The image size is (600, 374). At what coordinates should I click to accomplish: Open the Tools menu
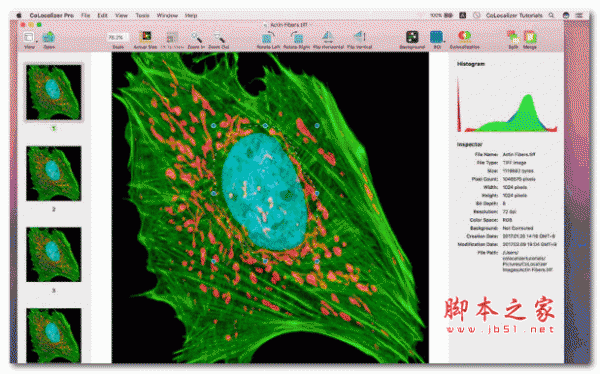pos(142,15)
